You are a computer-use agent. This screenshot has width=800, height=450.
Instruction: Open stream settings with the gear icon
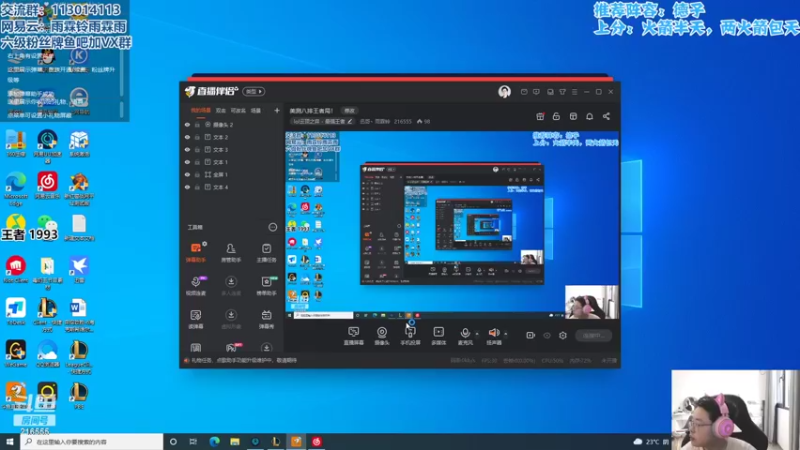tap(563, 335)
